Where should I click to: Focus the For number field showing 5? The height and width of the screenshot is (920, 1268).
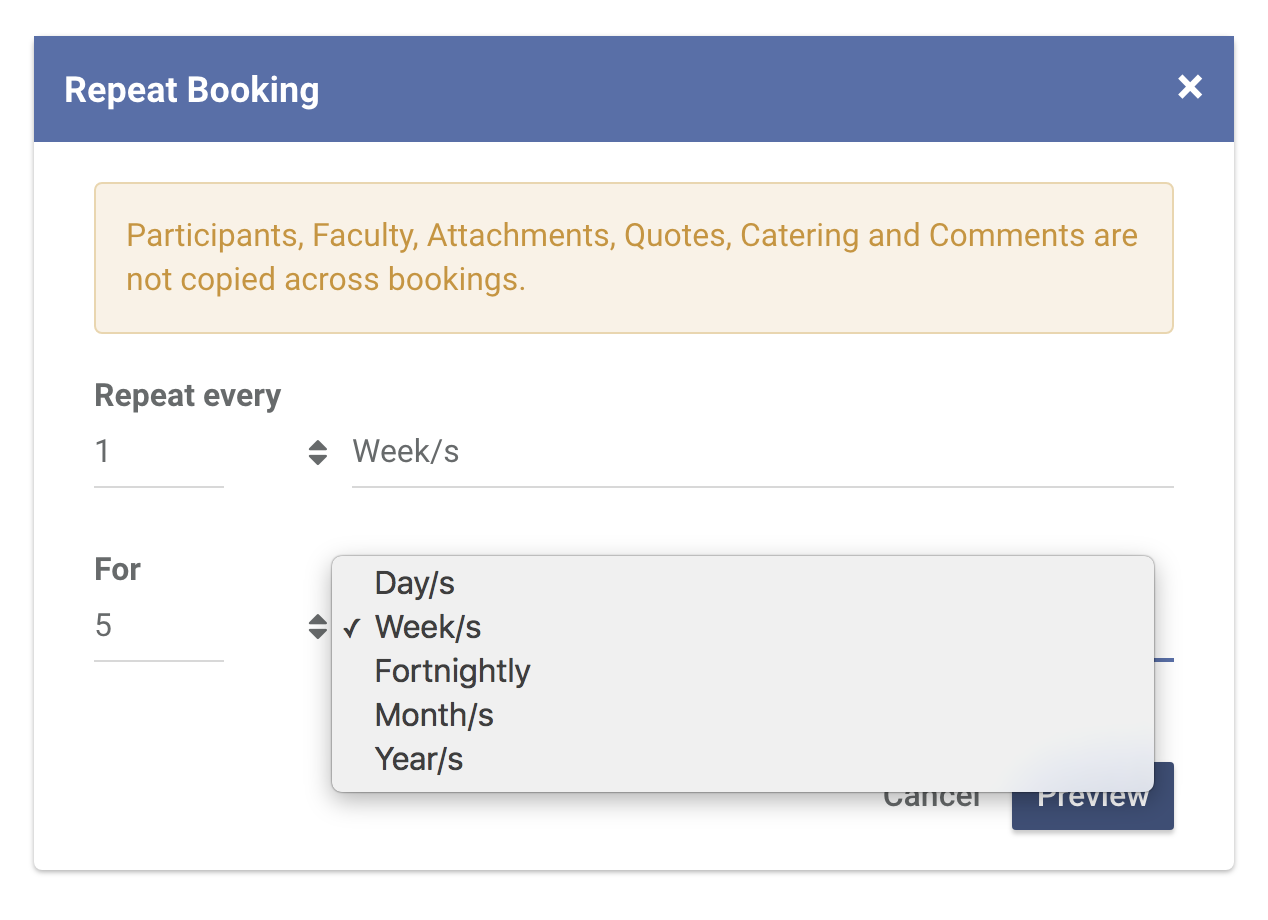tap(159, 626)
